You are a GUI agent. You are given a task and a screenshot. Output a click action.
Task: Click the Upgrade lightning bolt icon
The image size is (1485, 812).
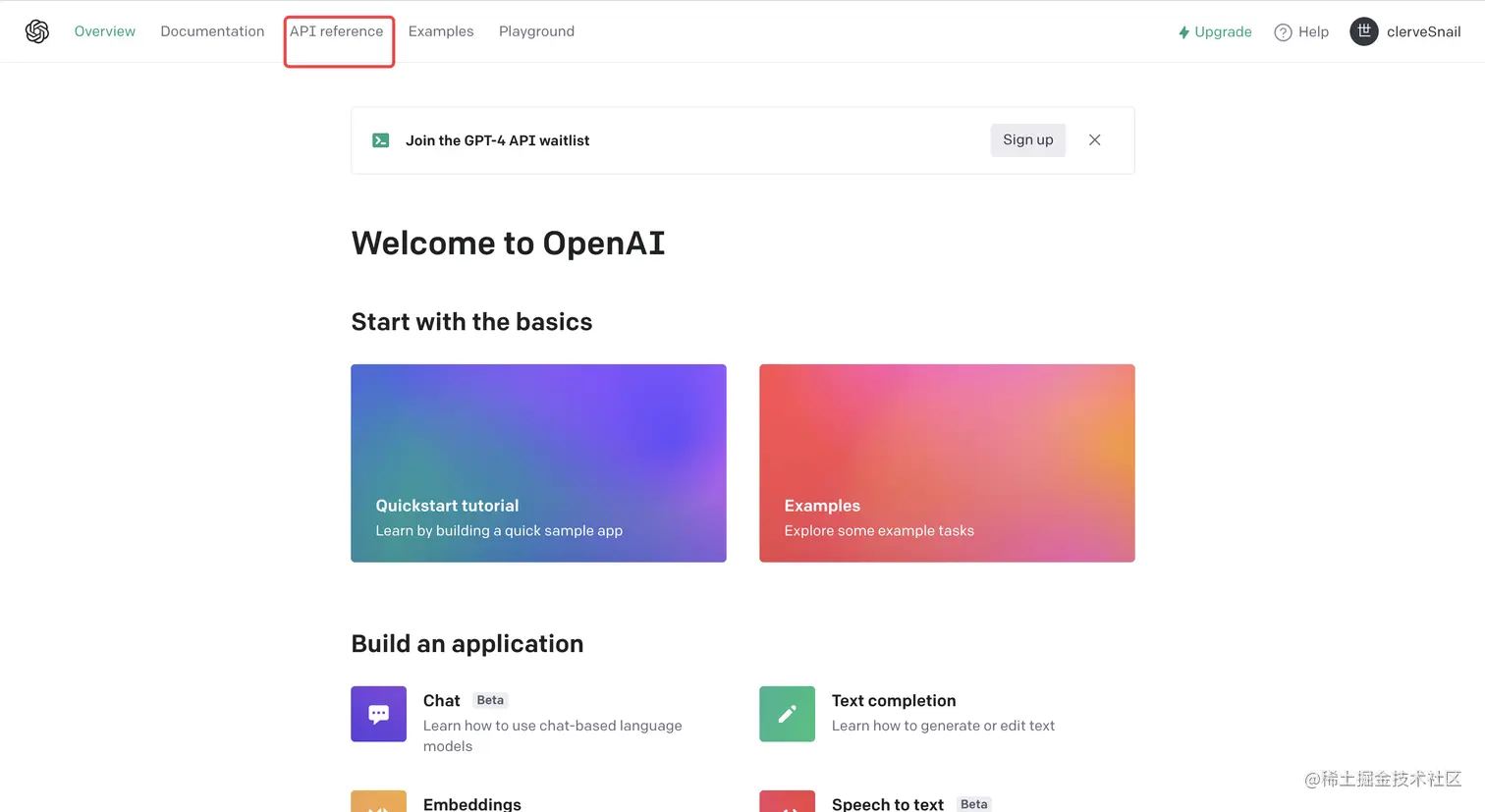(x=1183, y=32)
